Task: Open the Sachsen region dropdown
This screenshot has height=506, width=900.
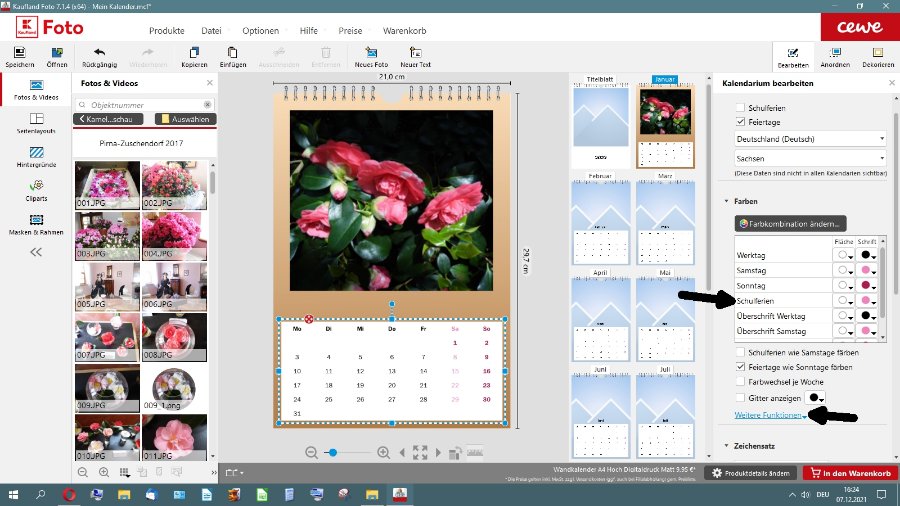Action: tap(810, 158)
